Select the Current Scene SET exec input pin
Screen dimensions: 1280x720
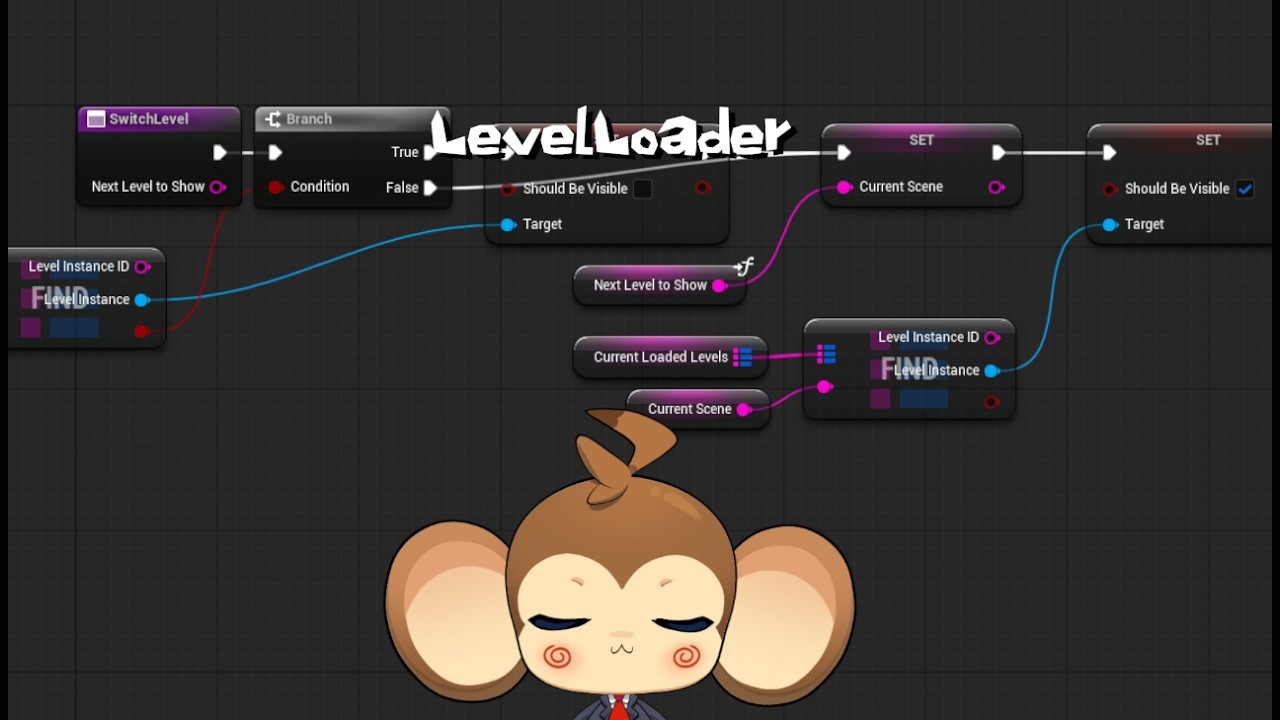844,153
